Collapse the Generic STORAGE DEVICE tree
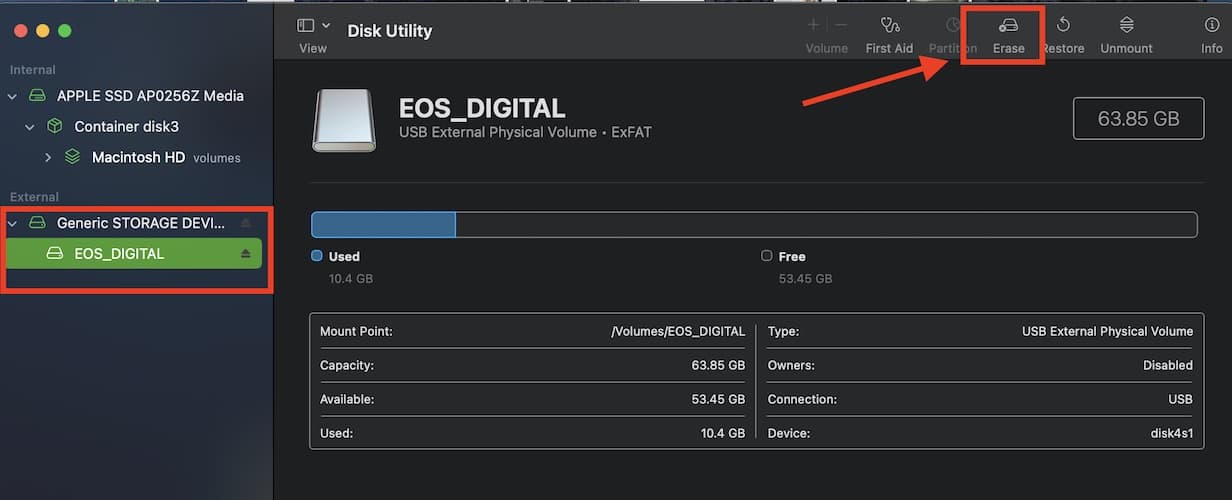The width and height of the screenshot is (1232, 500). pos(12,223)
